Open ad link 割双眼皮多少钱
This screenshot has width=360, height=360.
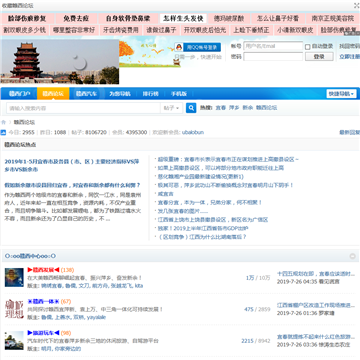(24, 30)
